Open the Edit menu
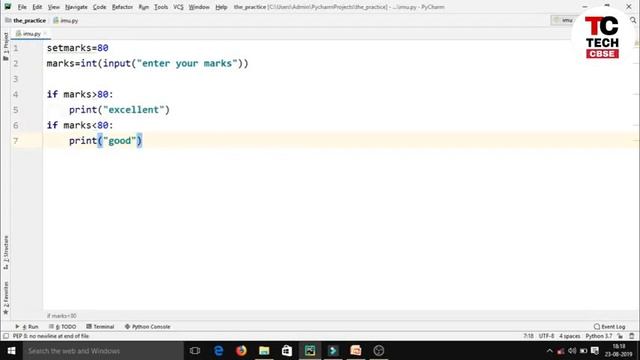The width and height of the screenshot is (640, 360). click(37, 7)
